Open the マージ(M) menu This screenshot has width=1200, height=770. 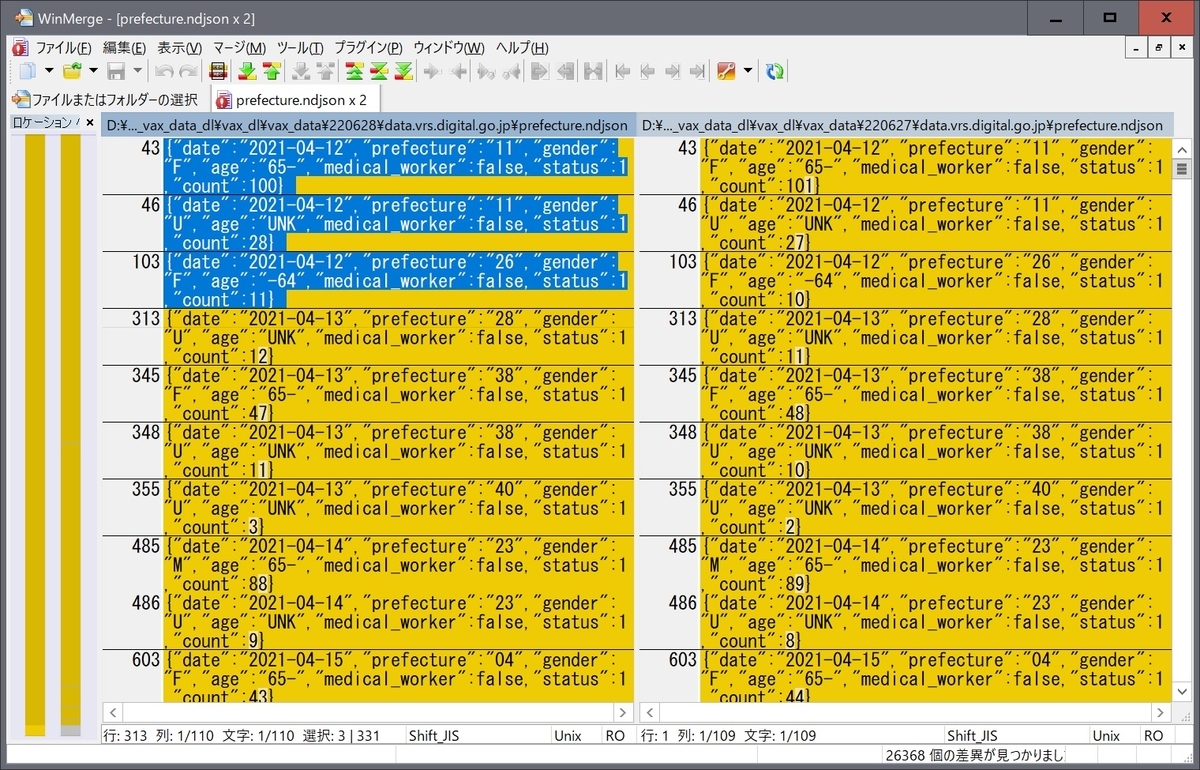238,47
